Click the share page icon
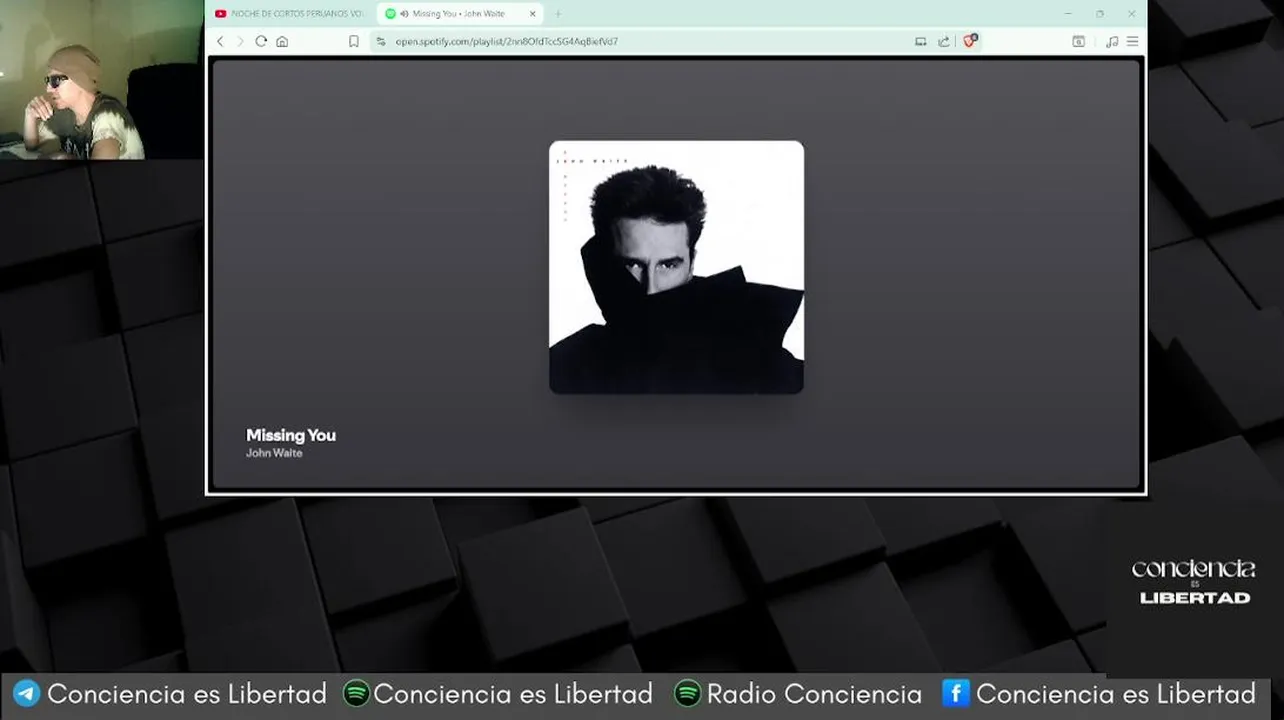1284x720 pixels. [944, 41]
